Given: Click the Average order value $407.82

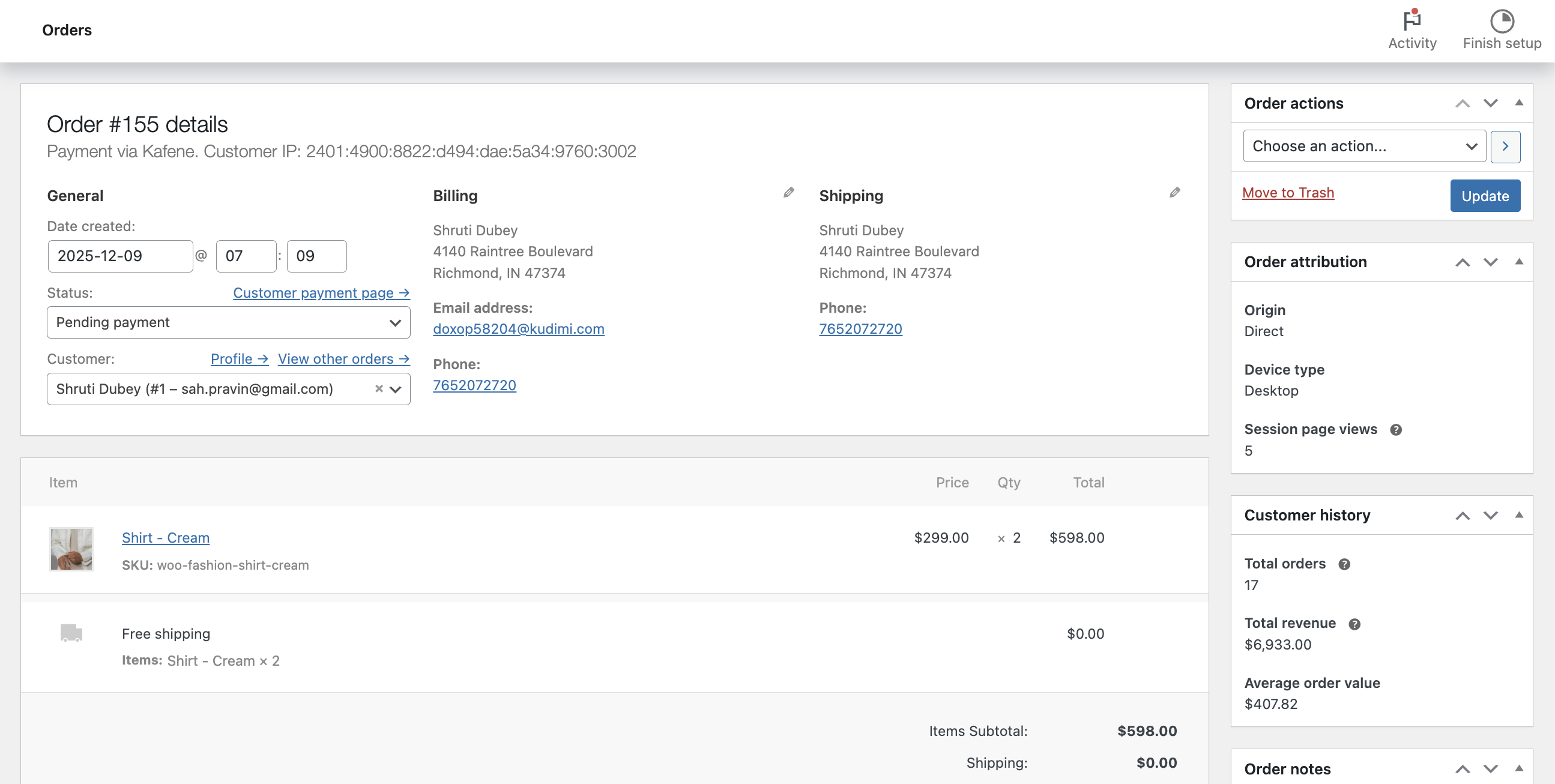Looking at the screenshot, I should pyautogui.click(x=1270, y=704).
